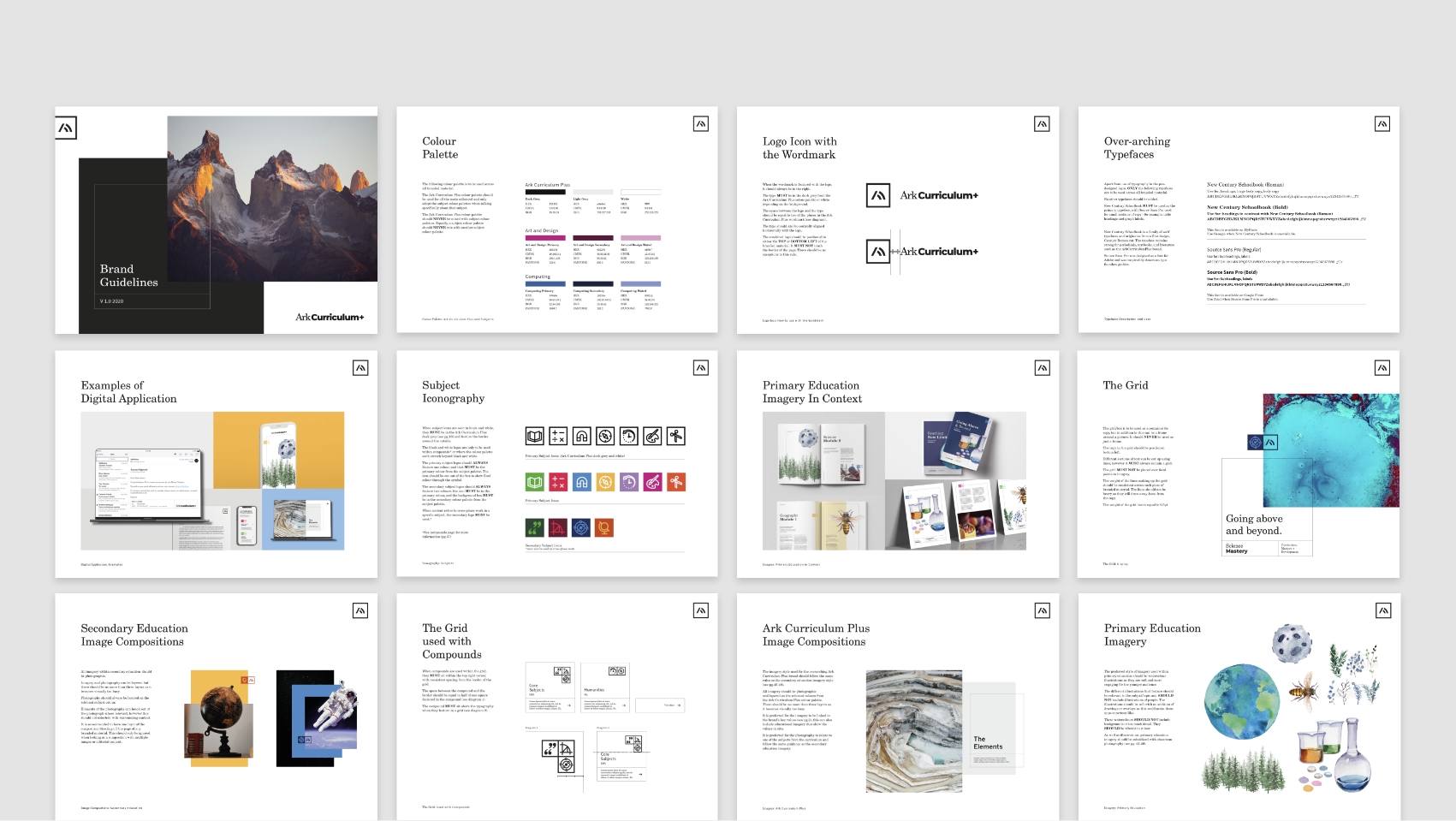This screenshot has height=821, width=1456.
Task: Click the outlined paint palette subject icon
Action: tap(652, 437)
